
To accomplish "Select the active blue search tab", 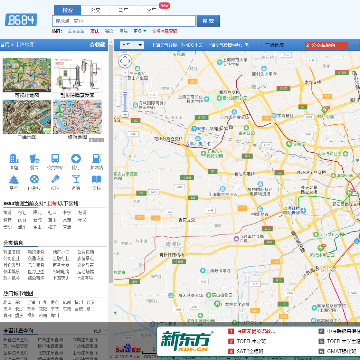I will click(x=67, y=10).
